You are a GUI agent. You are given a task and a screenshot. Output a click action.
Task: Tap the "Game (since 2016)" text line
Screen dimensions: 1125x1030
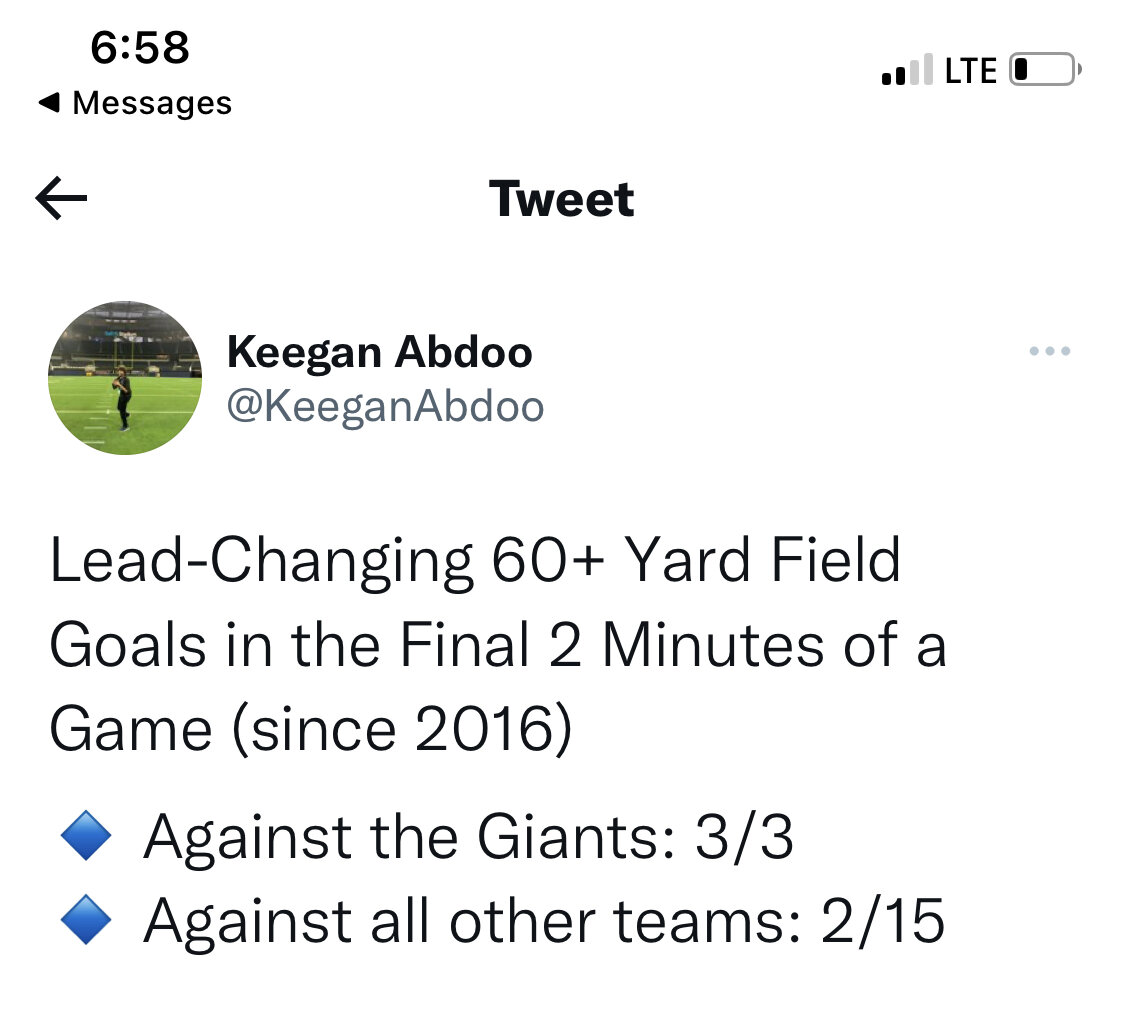click(x=310, y=731)
